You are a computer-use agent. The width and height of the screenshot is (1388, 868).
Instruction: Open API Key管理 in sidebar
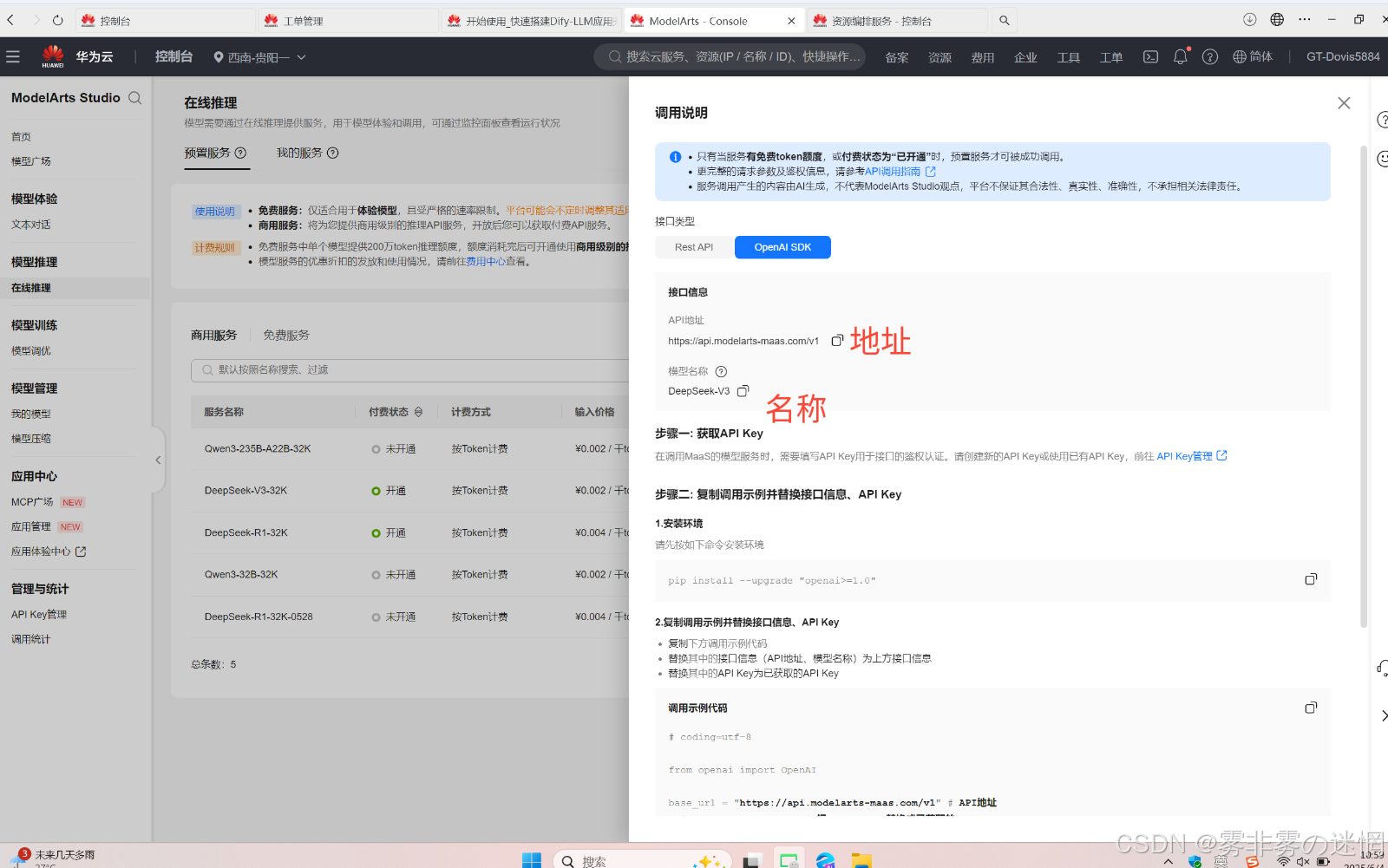(x=39, y=615)
